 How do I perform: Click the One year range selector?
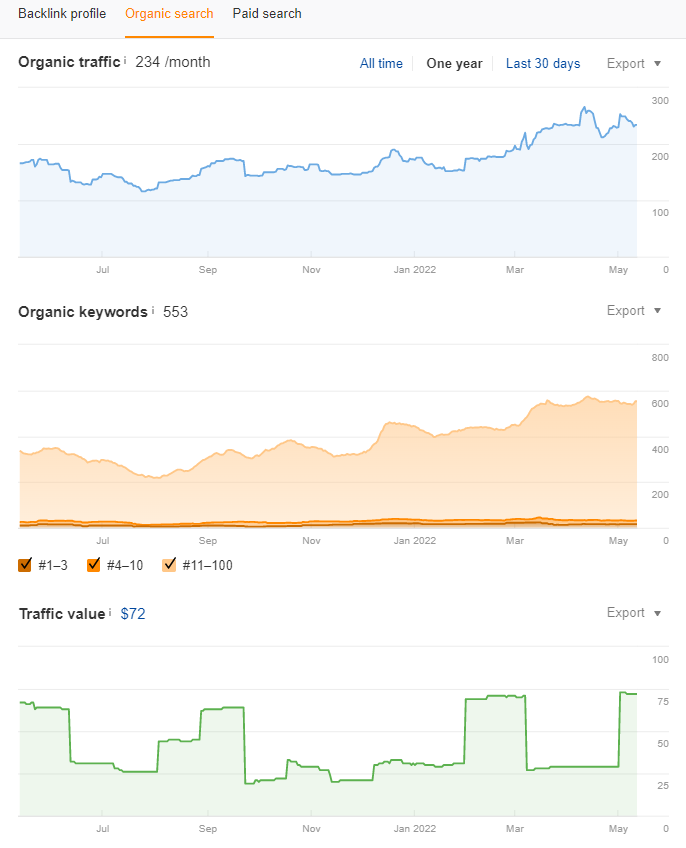tap(454, 63)
